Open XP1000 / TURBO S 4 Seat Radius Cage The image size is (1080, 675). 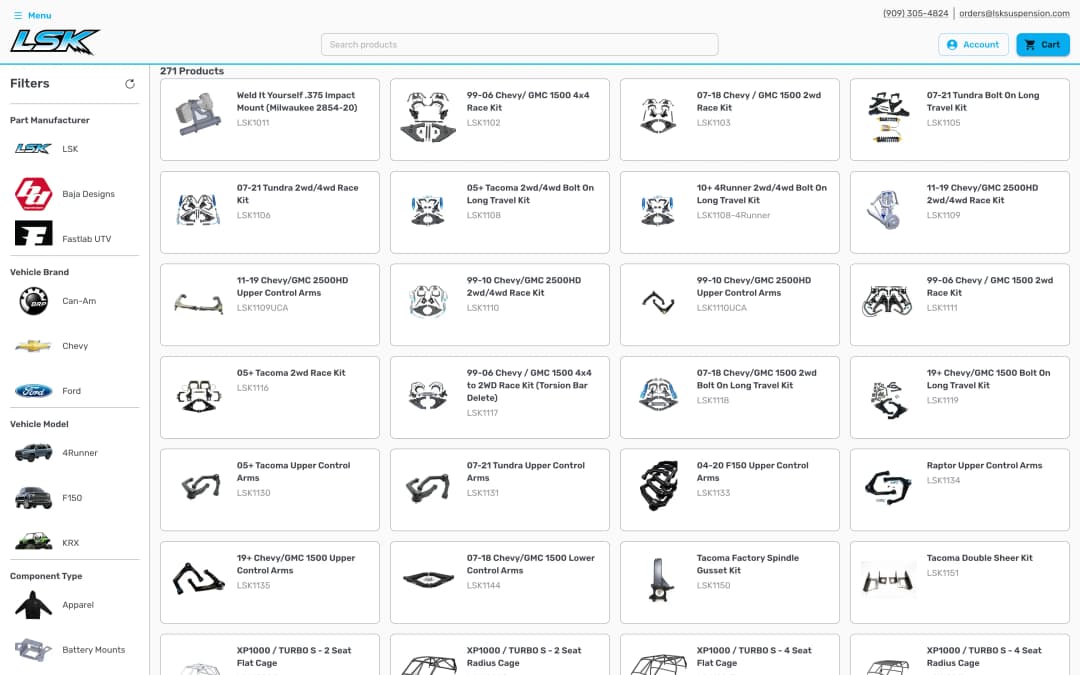click(x=959, y=655)
